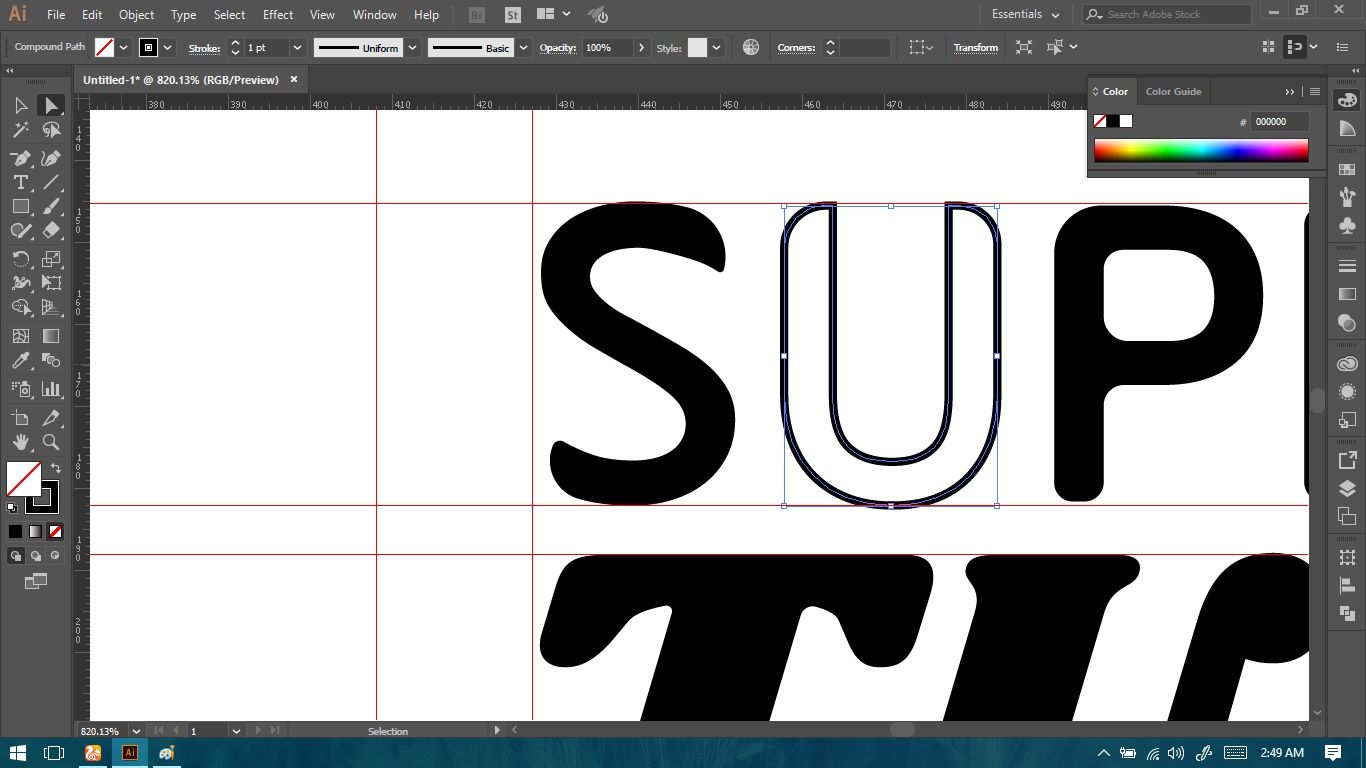Open the Stroke weight dropdown

click(297, 48)
